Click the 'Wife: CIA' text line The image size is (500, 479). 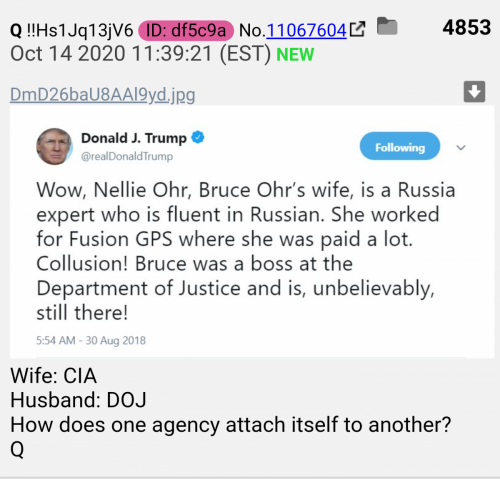pyautogui.click(x=54, y=376)
